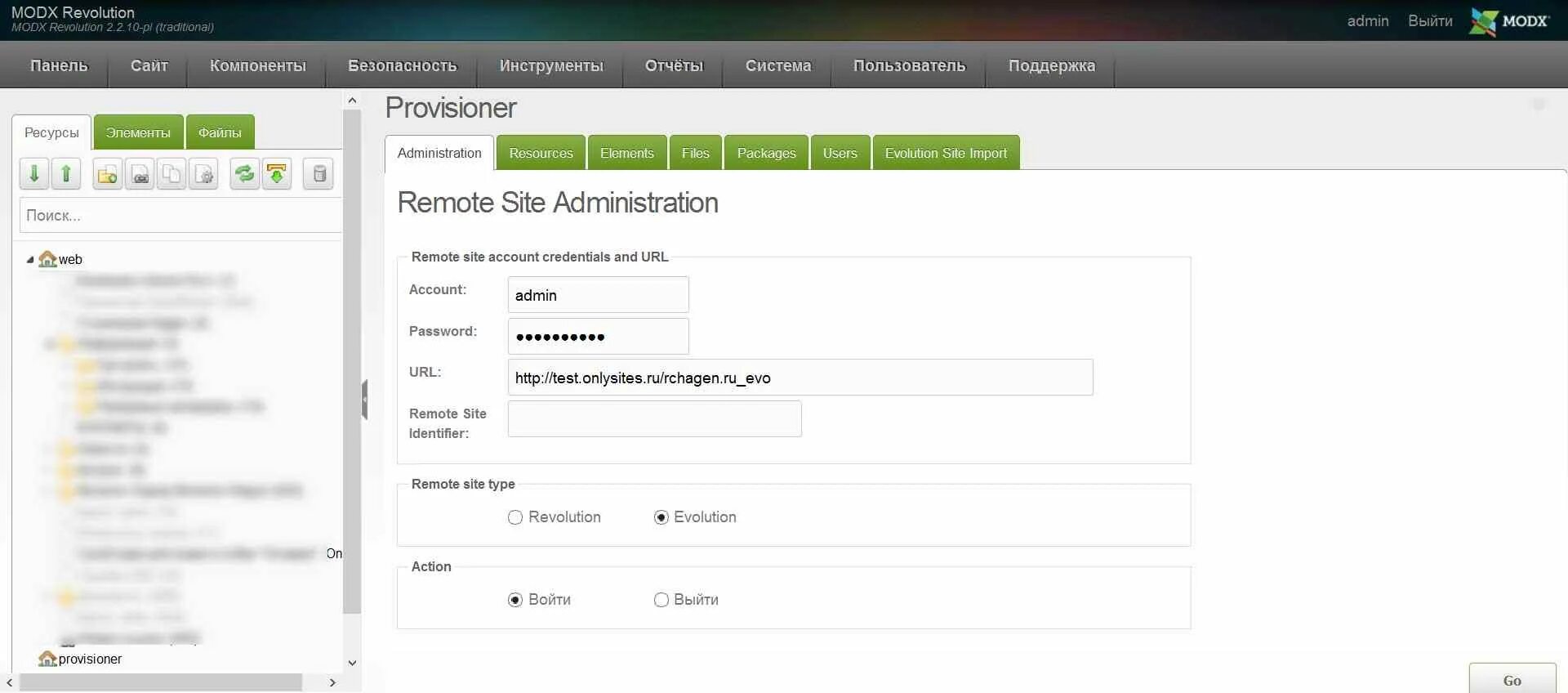
Task: Select the Revolution remote site type
Action: tap(515, 517)
